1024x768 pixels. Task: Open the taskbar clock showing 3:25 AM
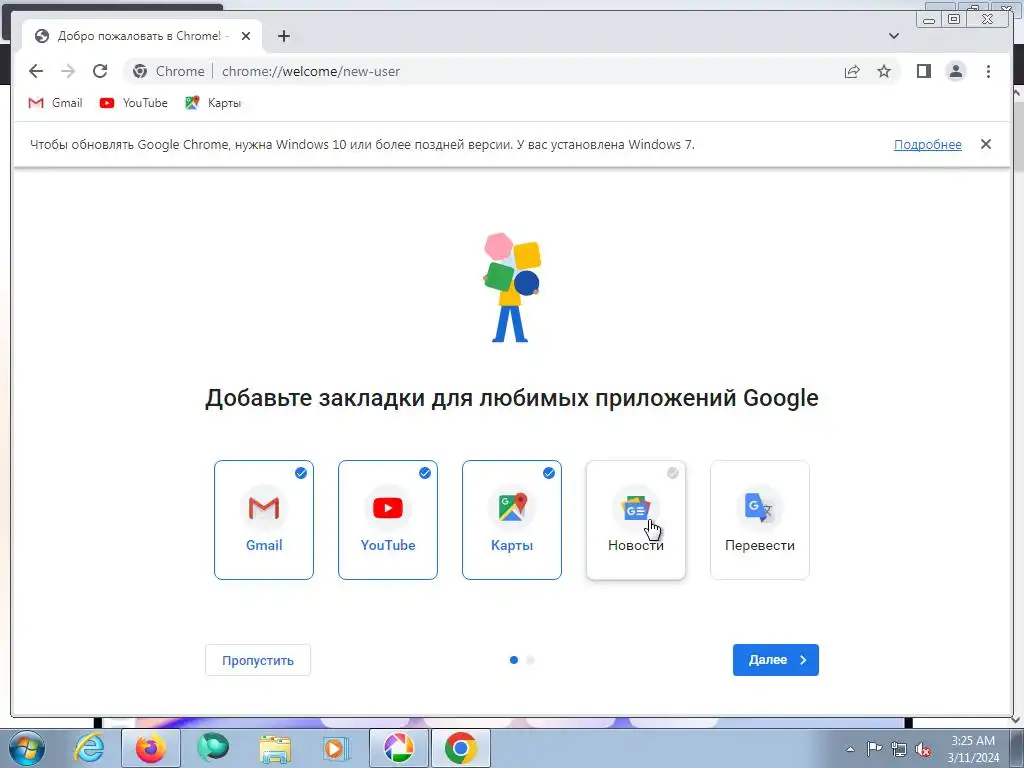[x=973, y=749]
